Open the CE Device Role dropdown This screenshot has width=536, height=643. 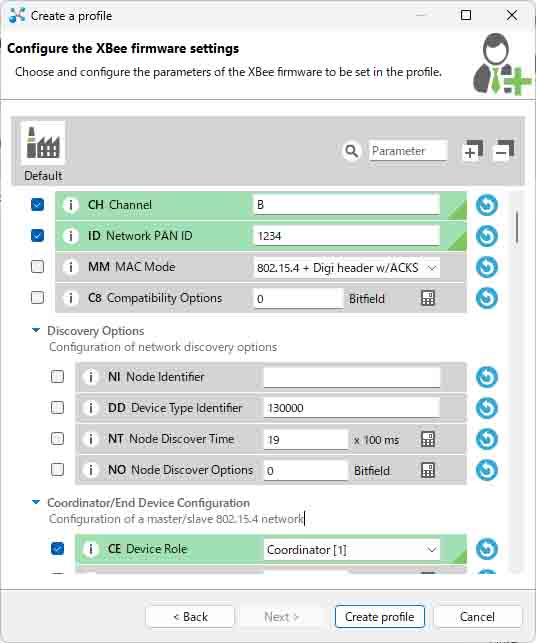pyautogui.click(x=351, y=550)
